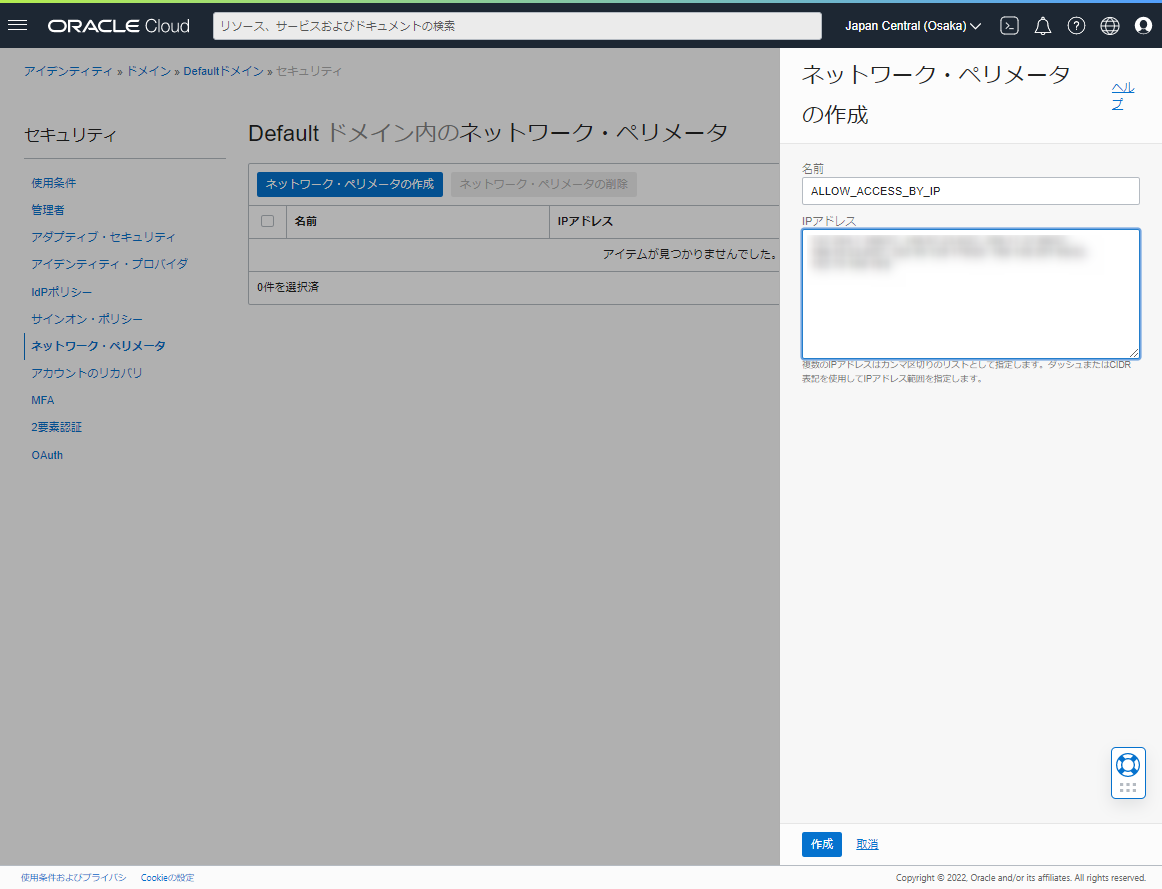Open 使用条件およびプライバシ footer link
The image size is (1162, 889).
tap(73, 878)
